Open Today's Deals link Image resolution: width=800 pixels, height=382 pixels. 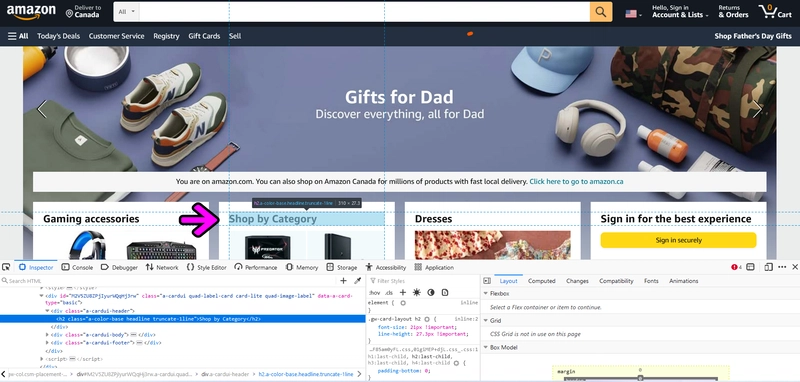coord(58,36)
